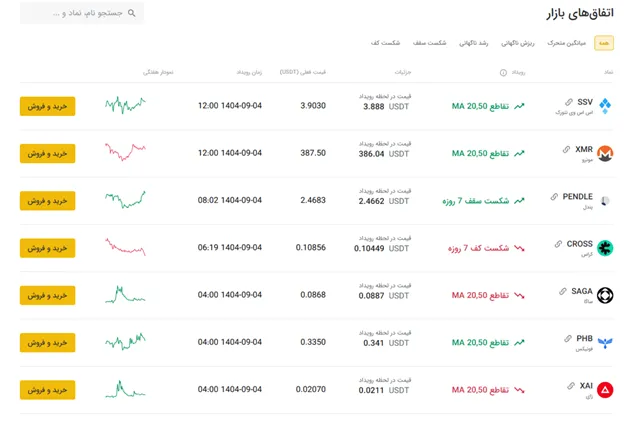Open SAGA weekly chart thumbnail
Viewport: 624px width, 421px height.
tap(125, 294)
